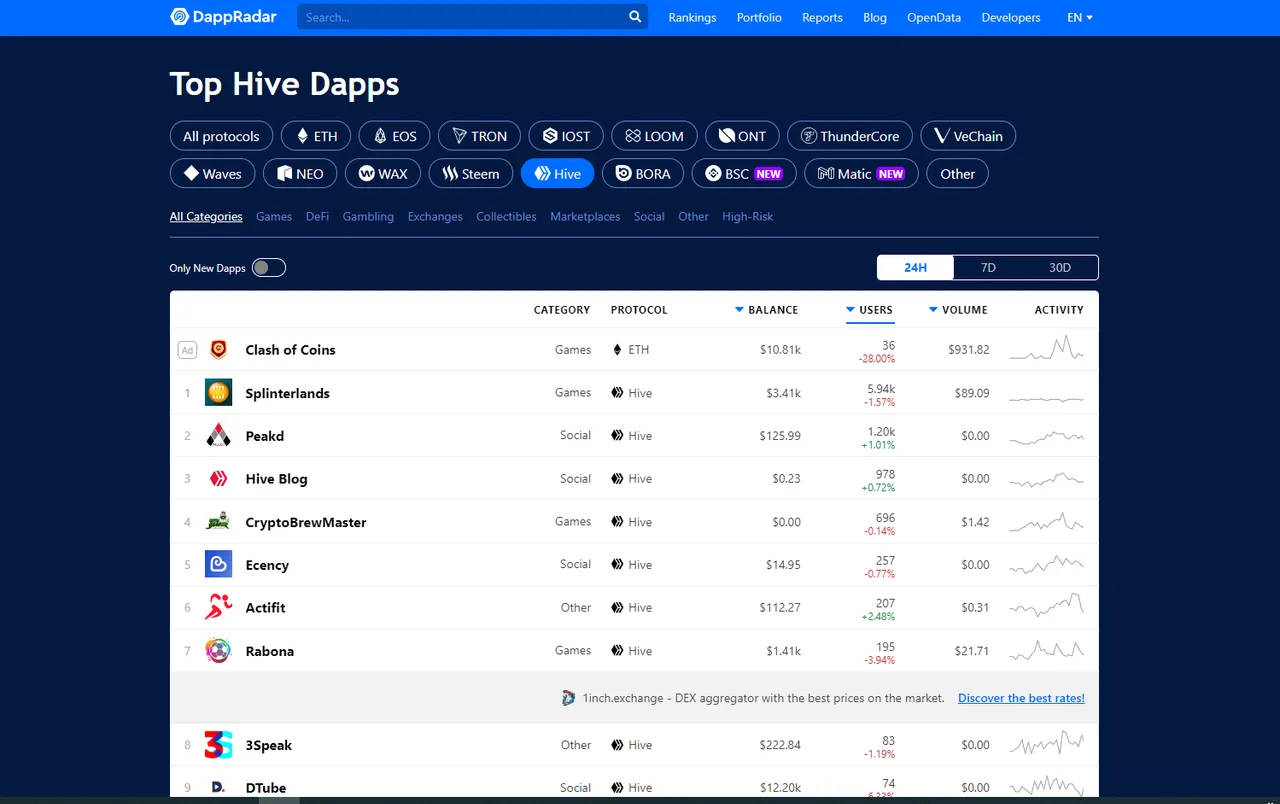Viewport: 1280px width, 804px height.
Task: Open the Splinterlands dapp name link
Action: tap(287, 393)
